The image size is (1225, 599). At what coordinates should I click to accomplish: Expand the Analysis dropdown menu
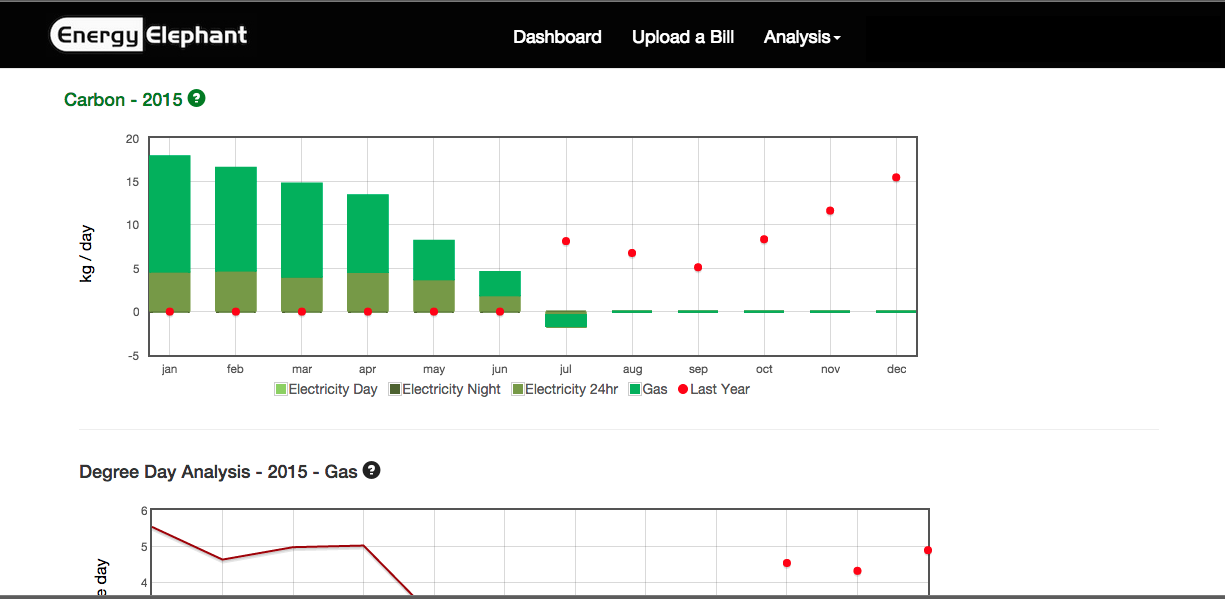[802, 37]
